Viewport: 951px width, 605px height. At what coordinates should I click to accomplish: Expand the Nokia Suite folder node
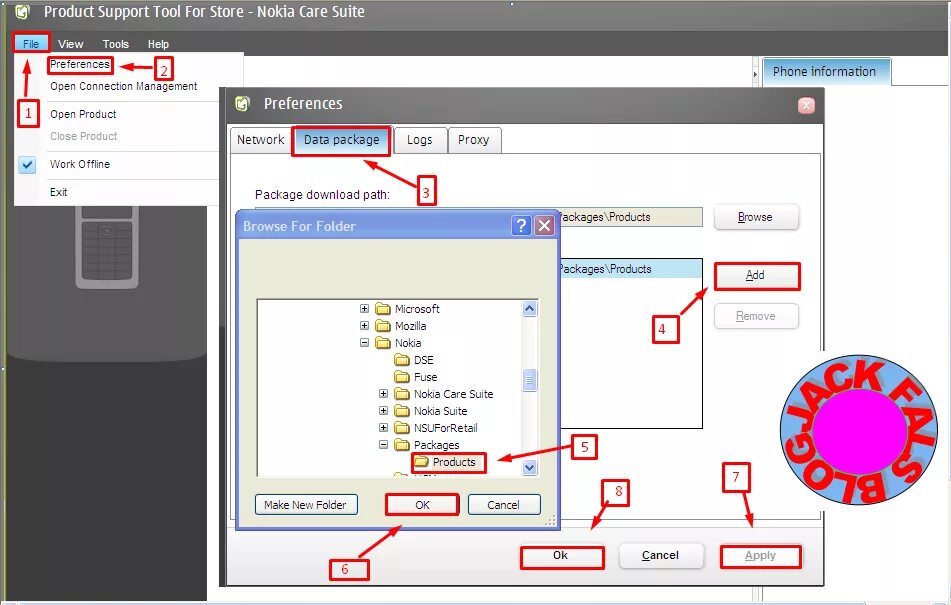(383, 410)
